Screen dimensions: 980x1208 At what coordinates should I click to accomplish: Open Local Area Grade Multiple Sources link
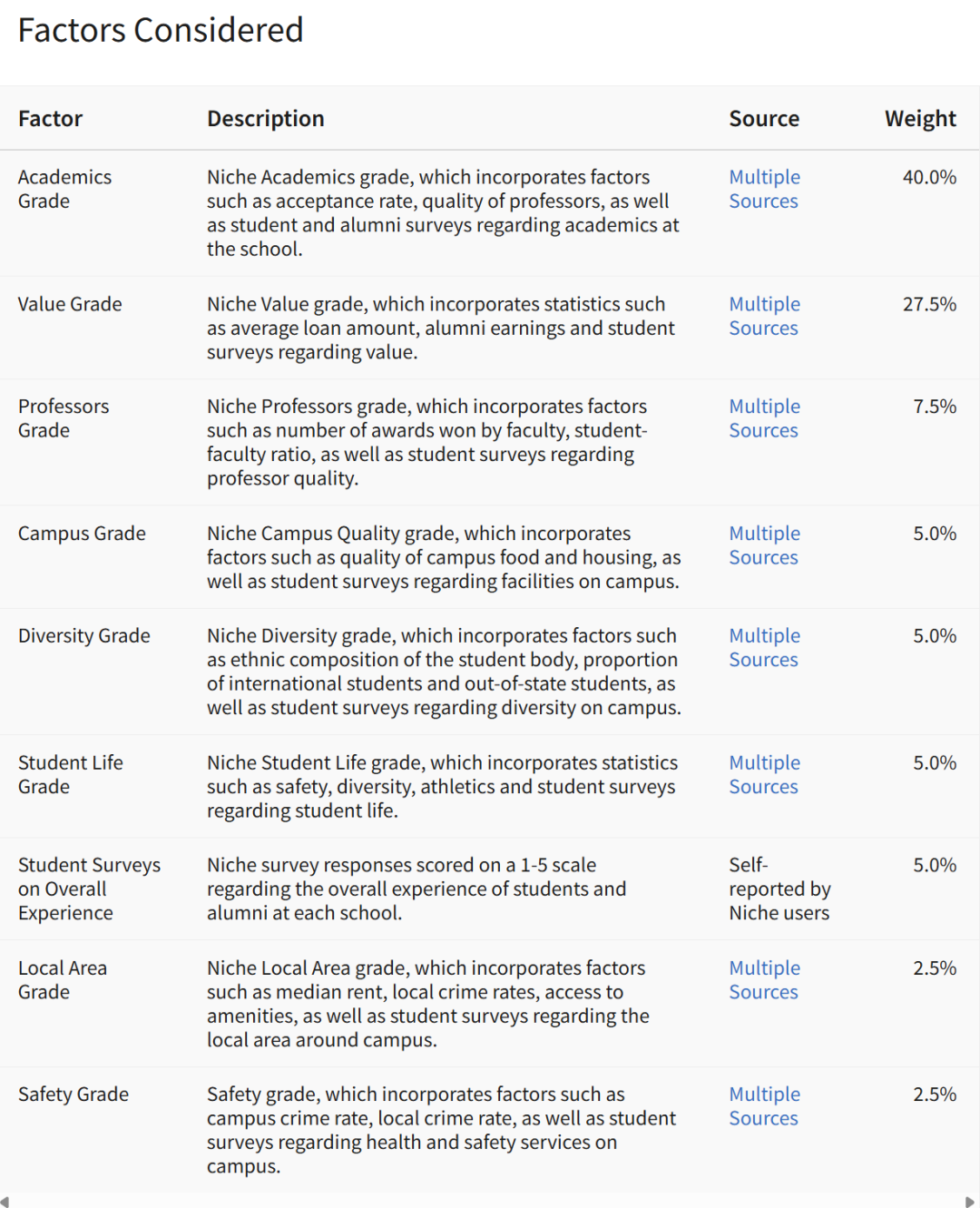[x=764, y=980]
